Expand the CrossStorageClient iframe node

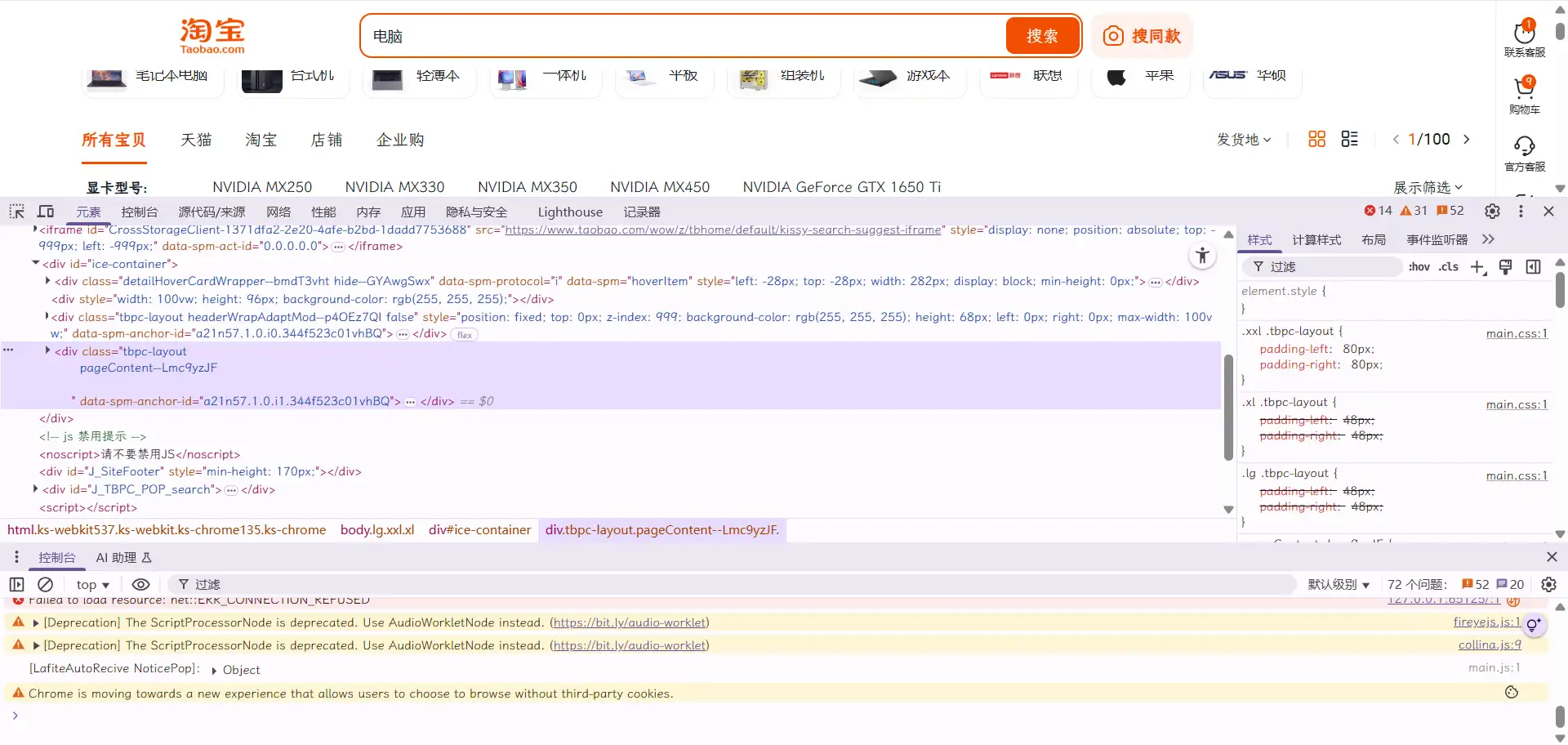35,230
